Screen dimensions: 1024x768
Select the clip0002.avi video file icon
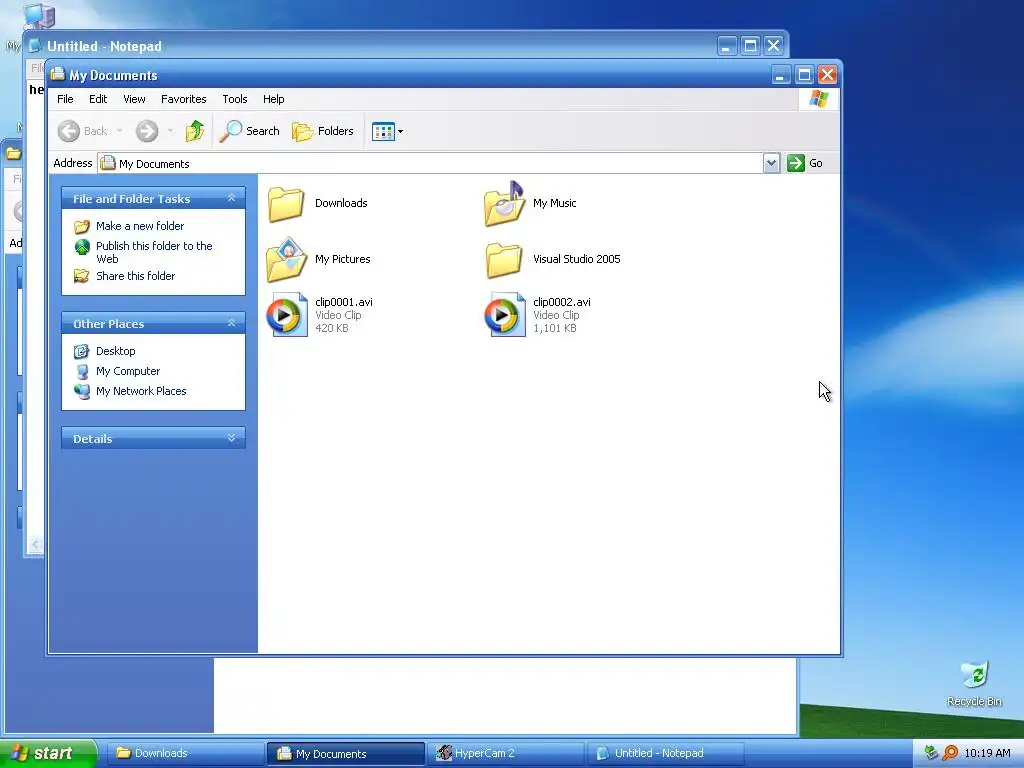505,315
